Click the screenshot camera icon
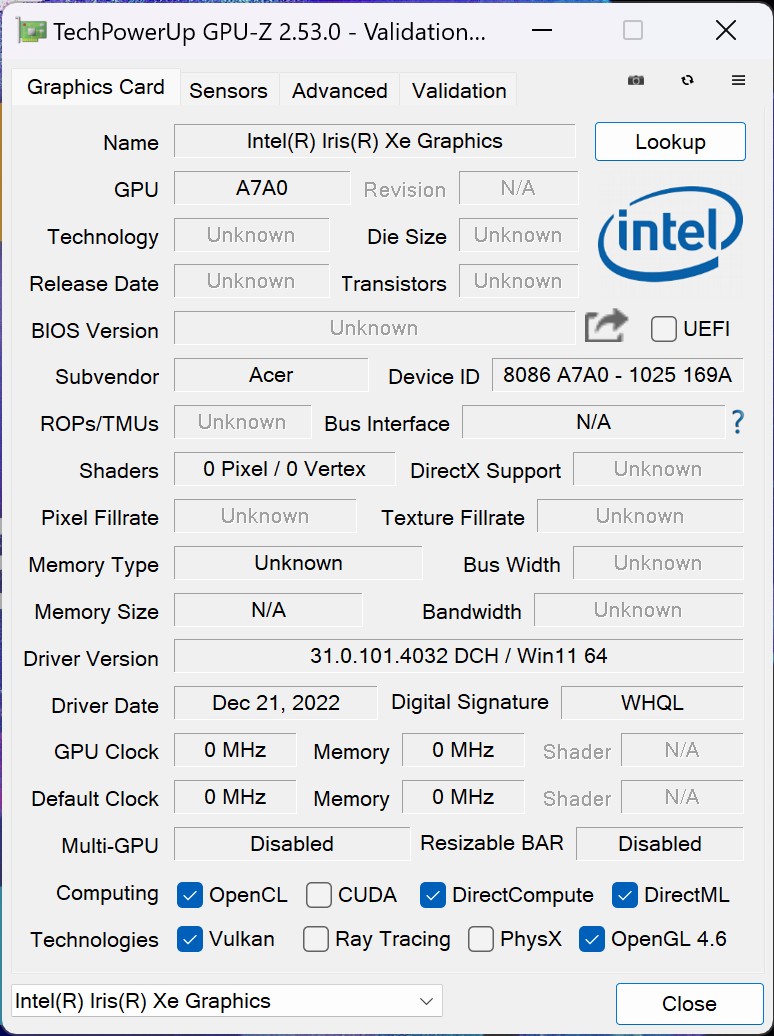The height and width of the screenshot is (1036, 774). [x=636, y=80]
